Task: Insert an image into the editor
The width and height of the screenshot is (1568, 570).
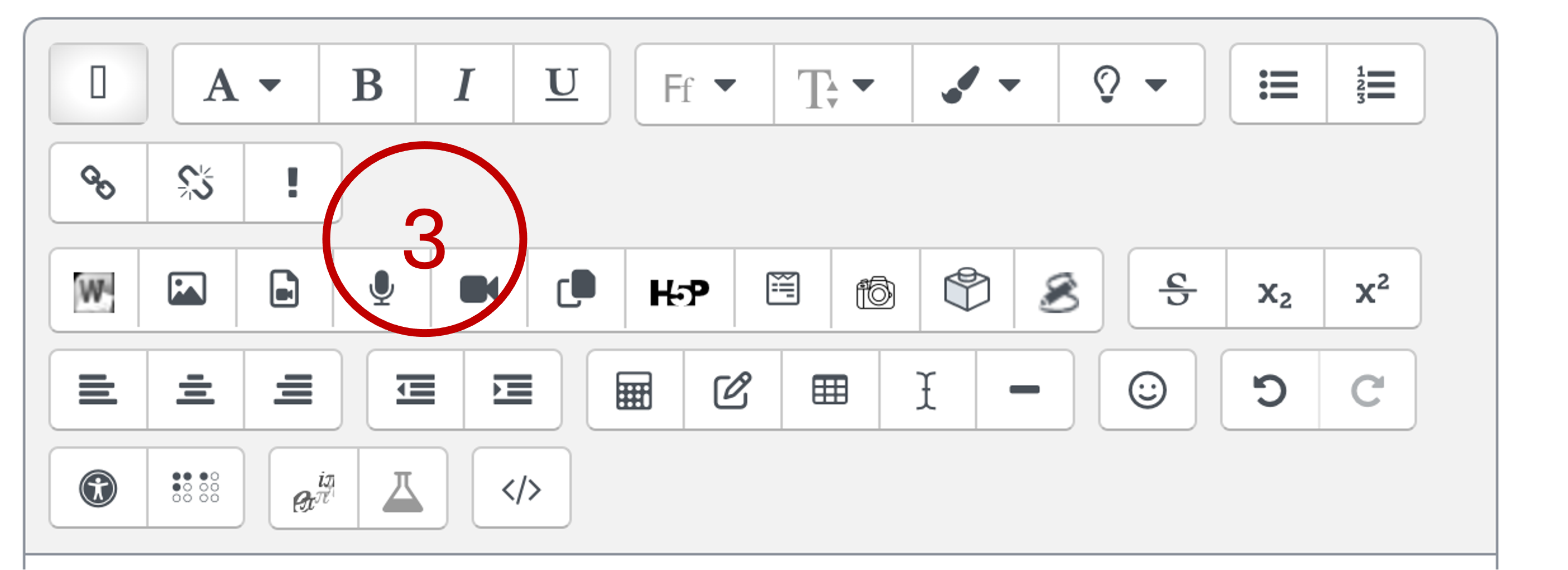Action: coord(186,290)
